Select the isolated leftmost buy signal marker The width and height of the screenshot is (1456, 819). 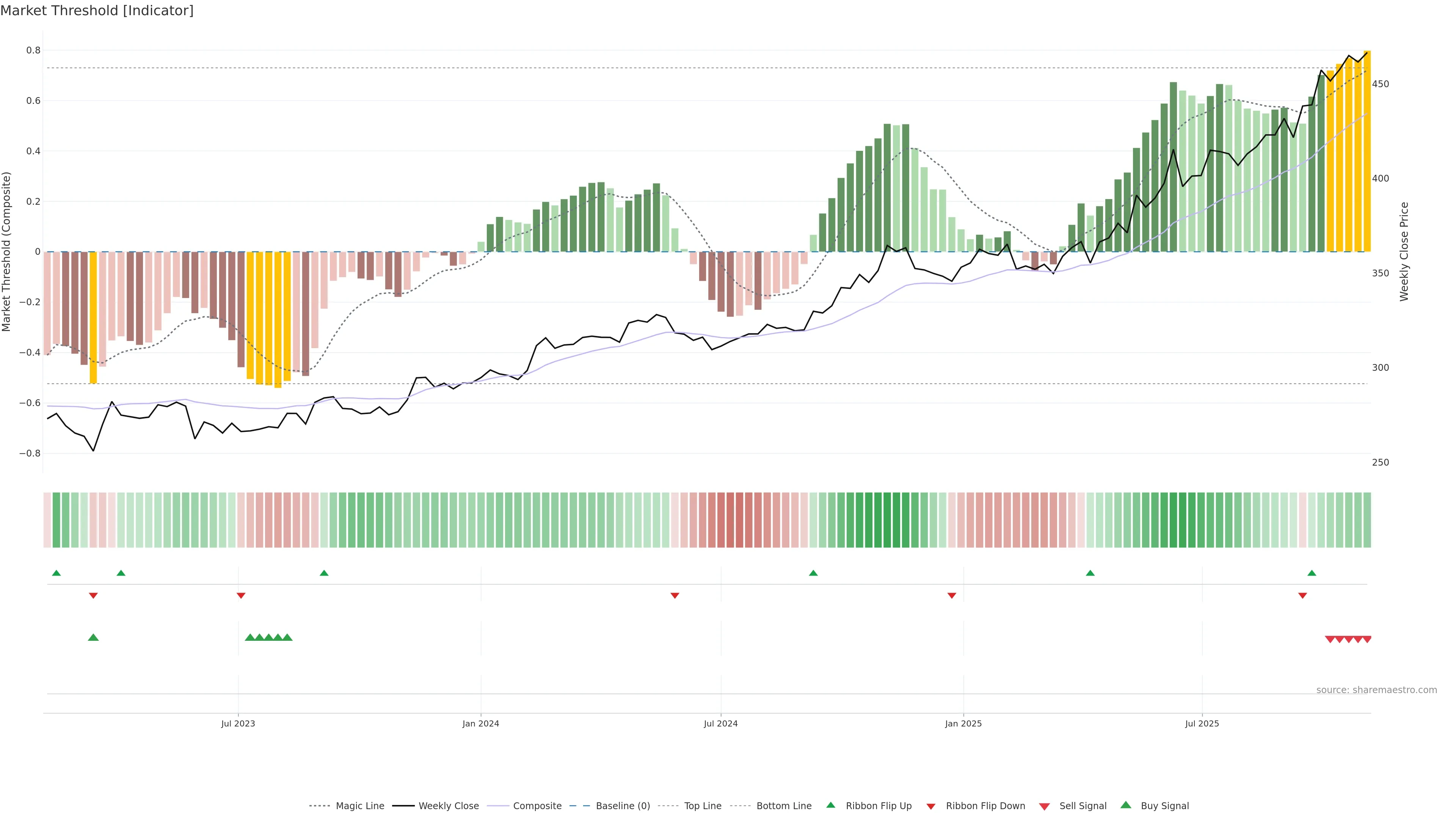pyautogui.click(x=93, y=637)
